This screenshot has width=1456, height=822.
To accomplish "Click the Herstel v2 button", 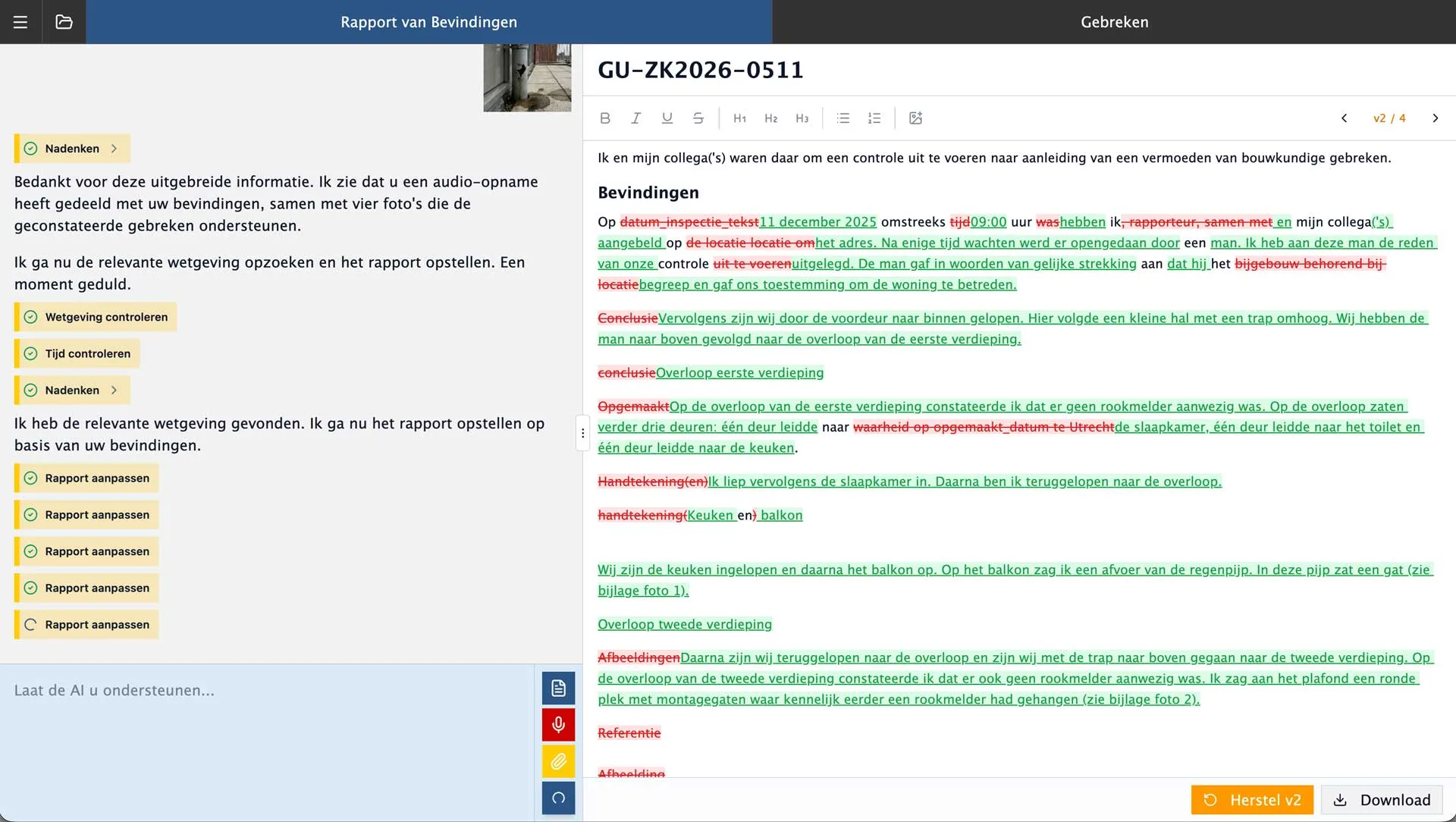I will pos(1252,800).
